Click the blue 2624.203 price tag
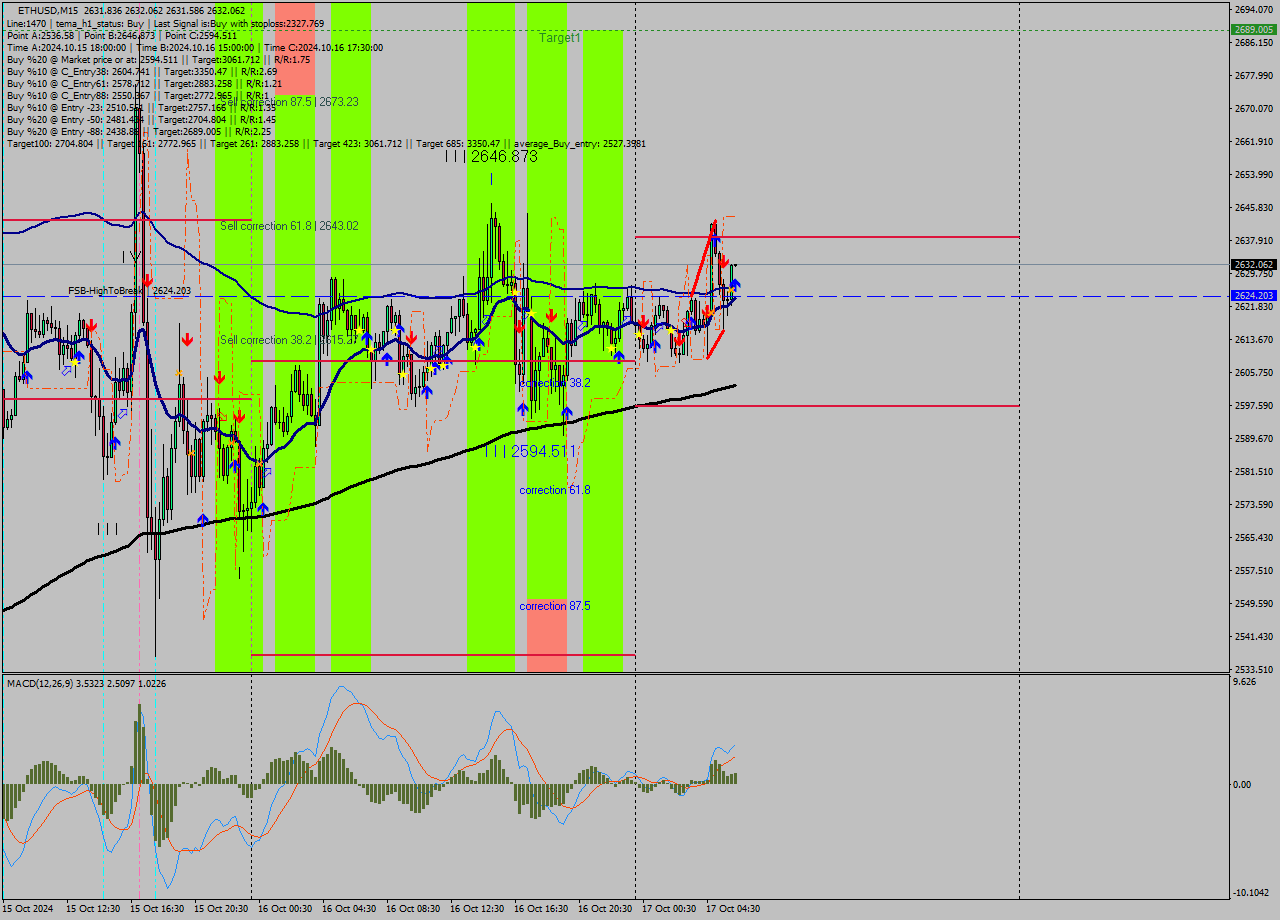1280x920 pixels. (x=1254, y=296)
